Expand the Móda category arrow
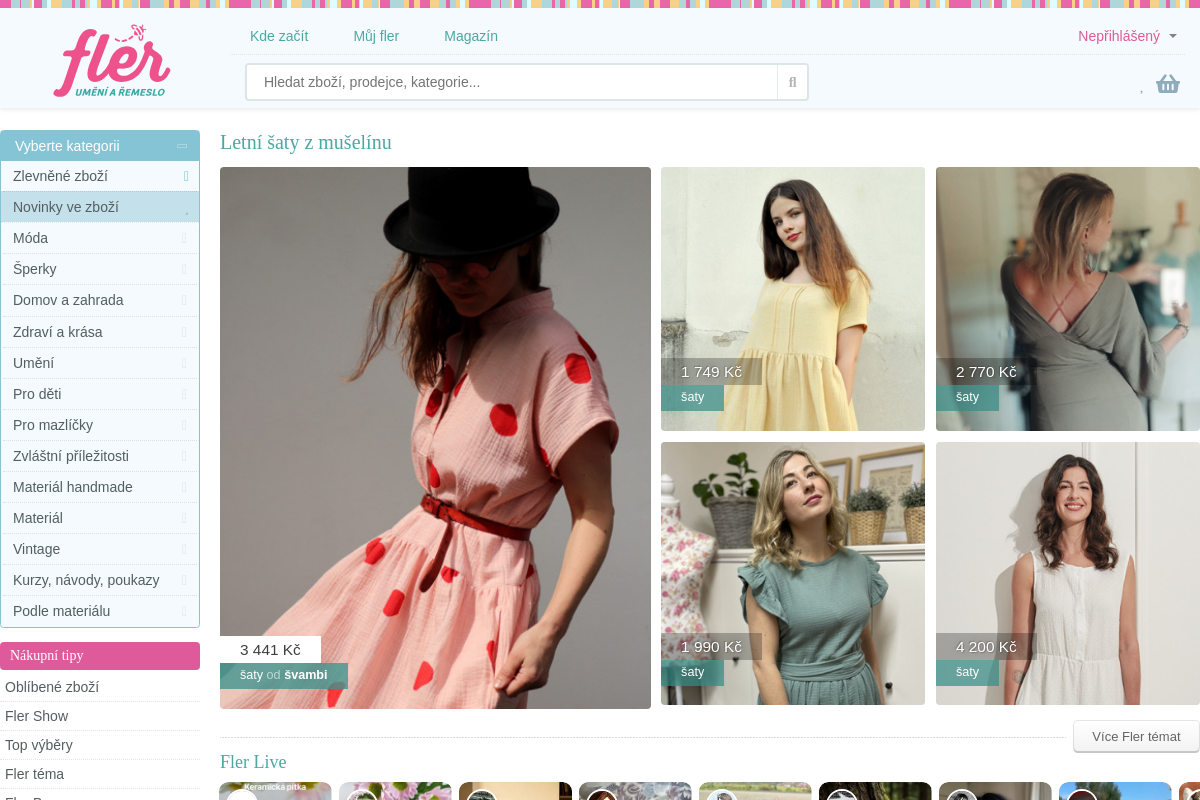This screenshot has height=800, width=1200. pos(184,238)
